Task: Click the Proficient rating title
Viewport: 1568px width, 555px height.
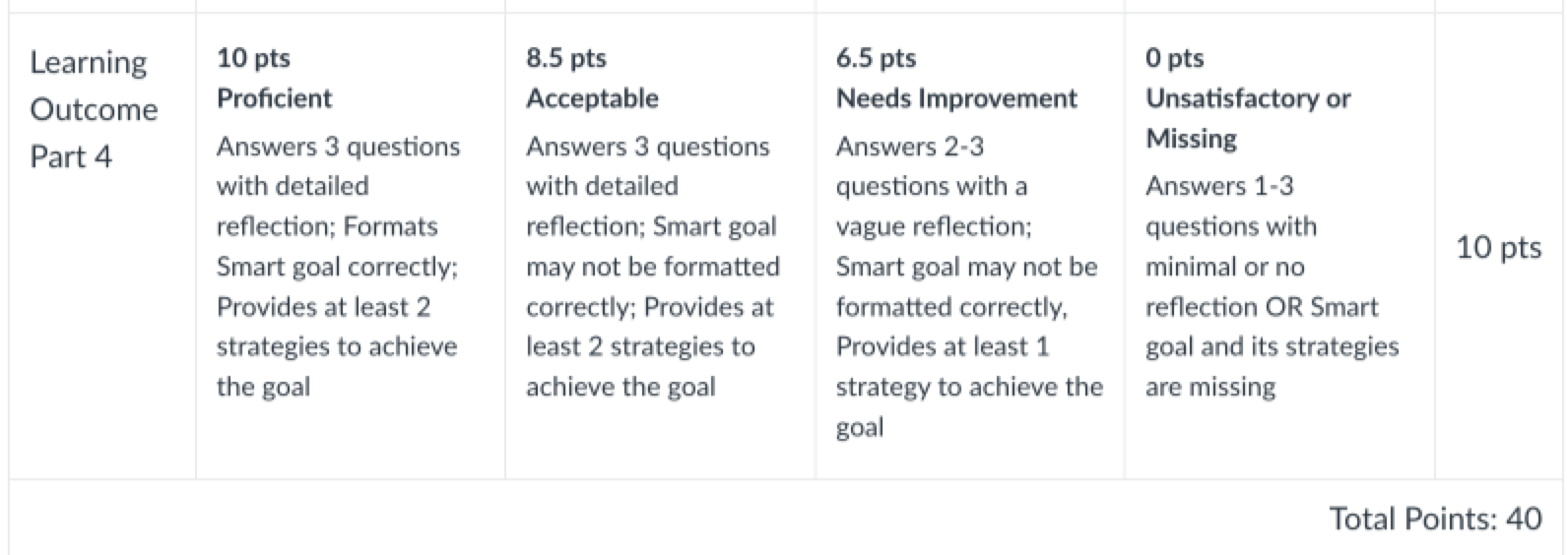Action: [274, 98]
